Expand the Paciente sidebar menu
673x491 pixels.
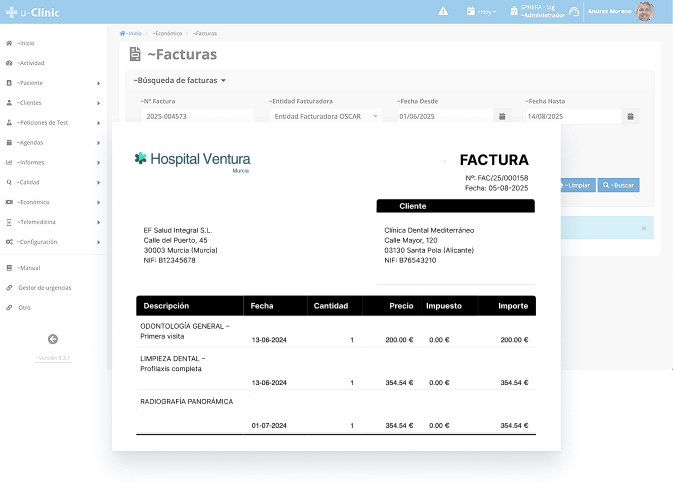[x=52, y=83]
